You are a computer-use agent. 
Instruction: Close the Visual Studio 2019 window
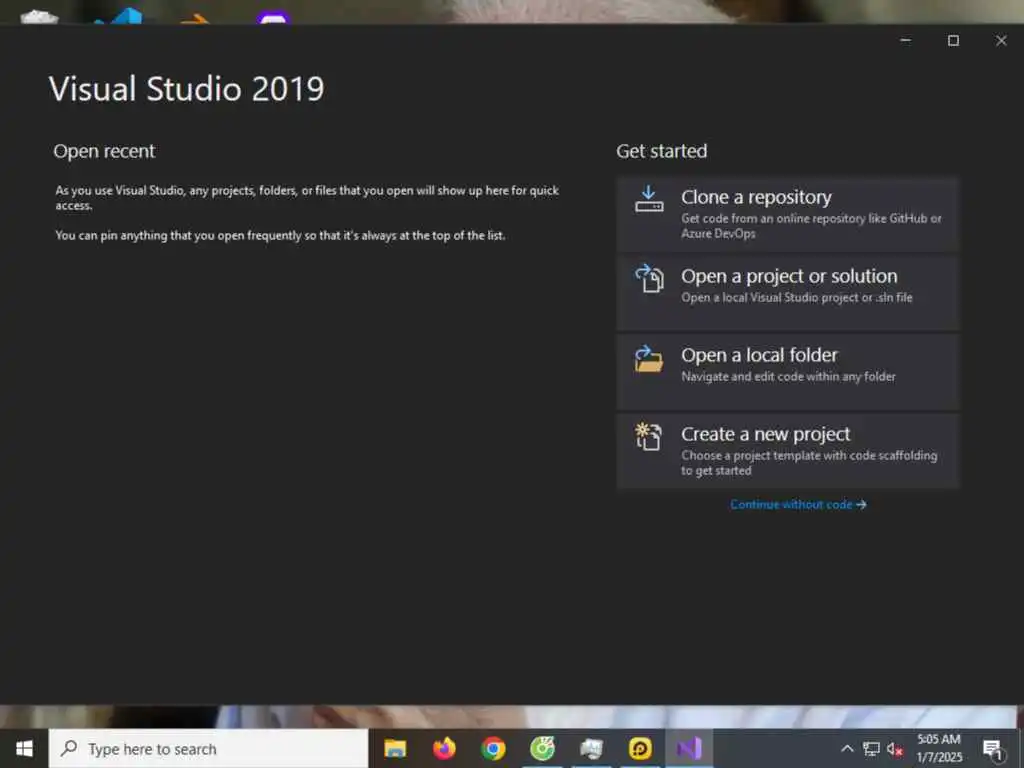pyautogui.click(x=1001, y=40)
